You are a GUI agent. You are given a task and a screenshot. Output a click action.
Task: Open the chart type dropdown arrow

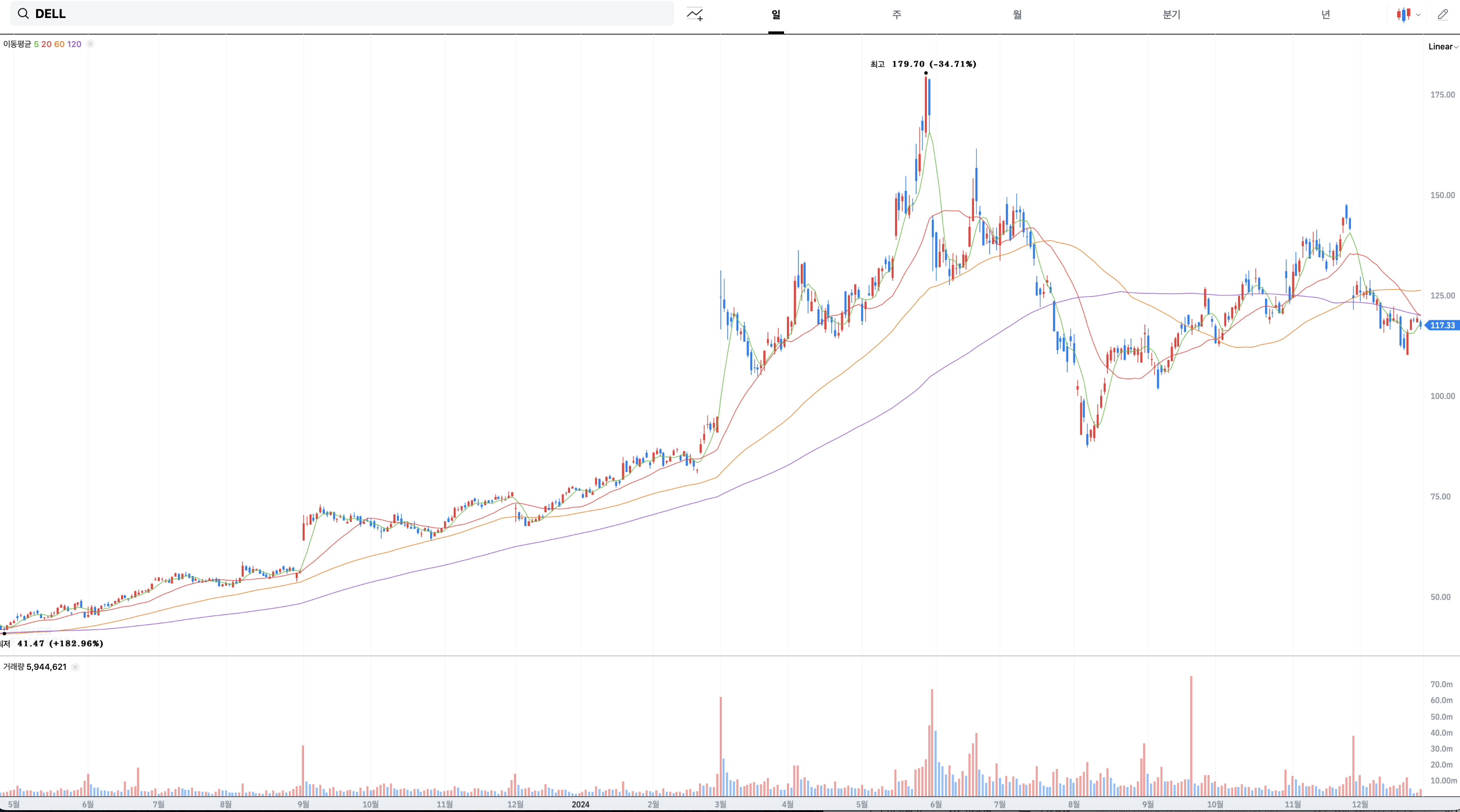click(1418, 15)
